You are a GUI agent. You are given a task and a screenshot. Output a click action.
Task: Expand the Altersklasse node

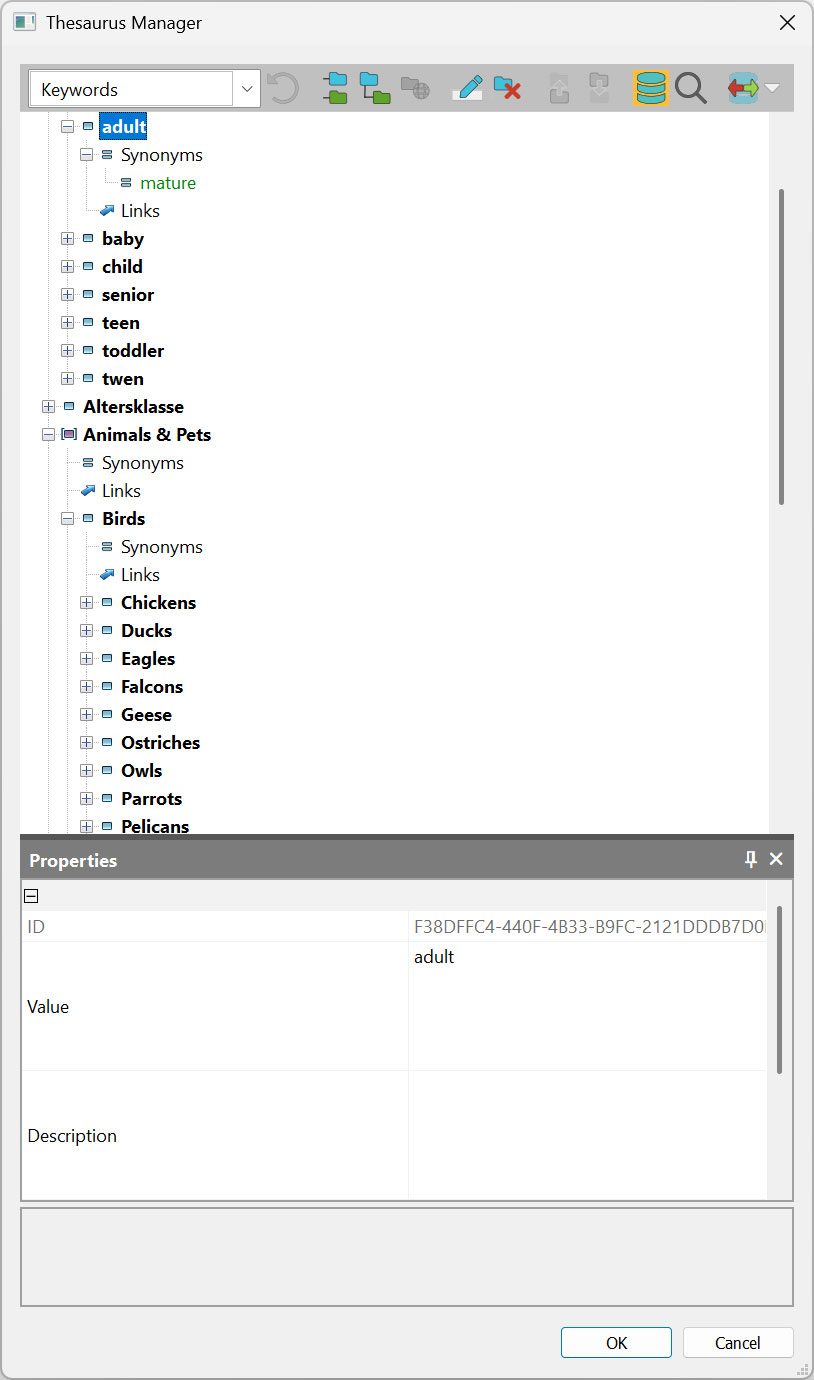click(49, 407)
